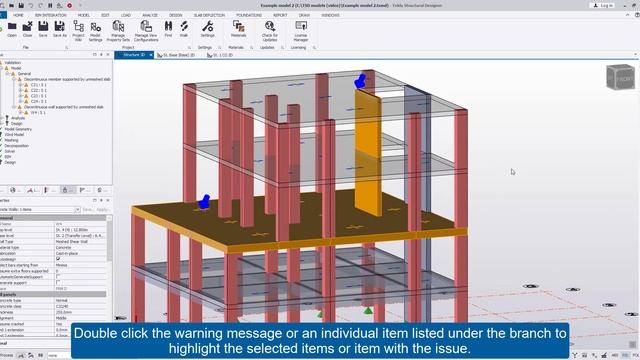Screen dimensions: 640x360
Task: Click the quick-access save icon in title bar
Action: (x=21, y=5)
